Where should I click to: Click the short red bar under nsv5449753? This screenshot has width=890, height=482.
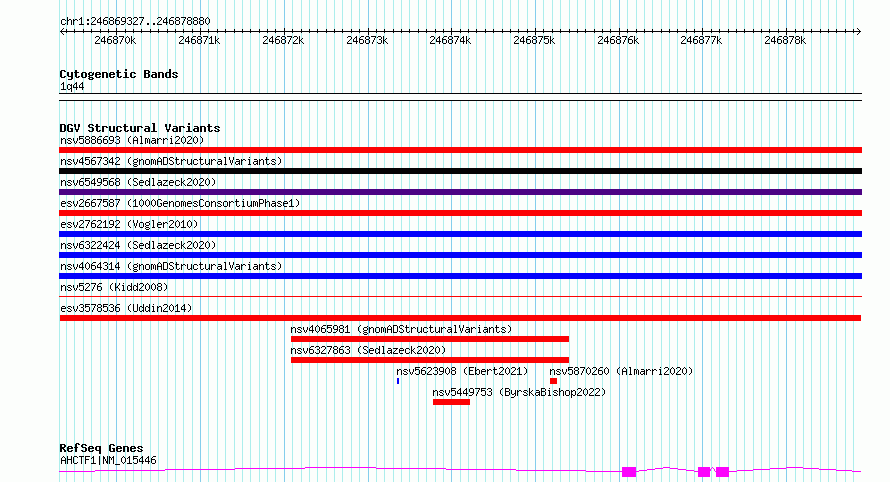tap(451, 402)
